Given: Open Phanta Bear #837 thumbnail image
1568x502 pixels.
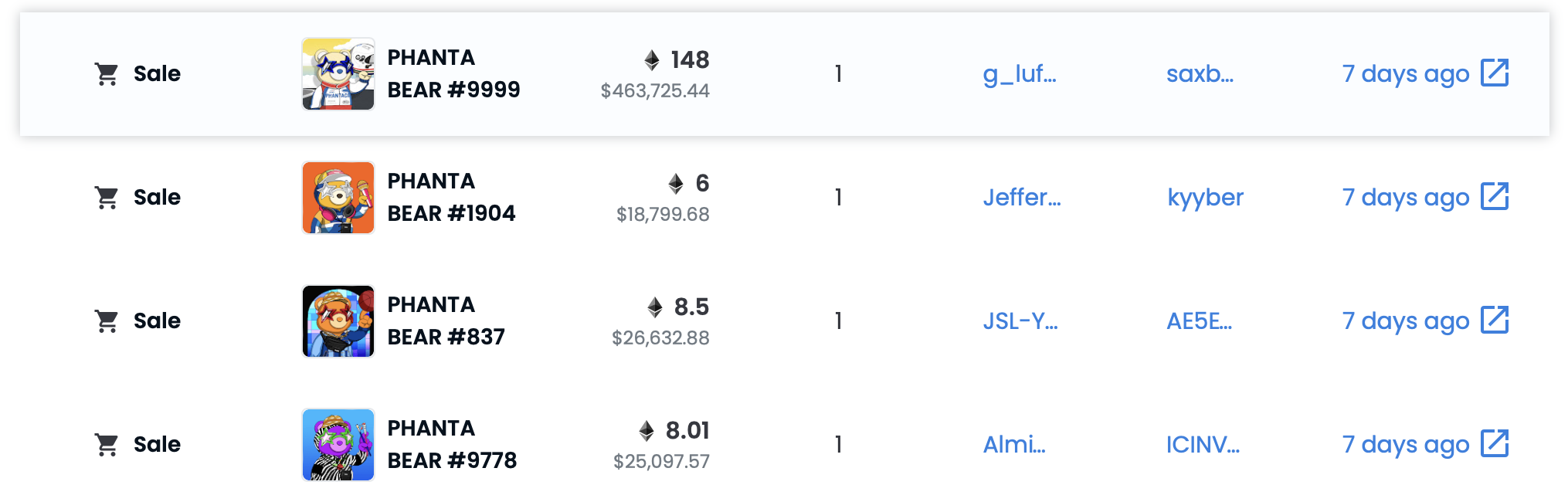Looking at the screenshot, I should point(338,321).
